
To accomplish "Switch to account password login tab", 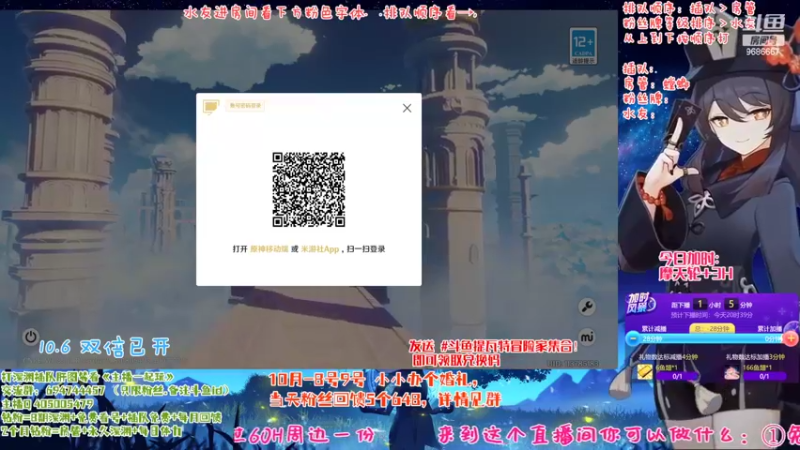I will [245, 106].
